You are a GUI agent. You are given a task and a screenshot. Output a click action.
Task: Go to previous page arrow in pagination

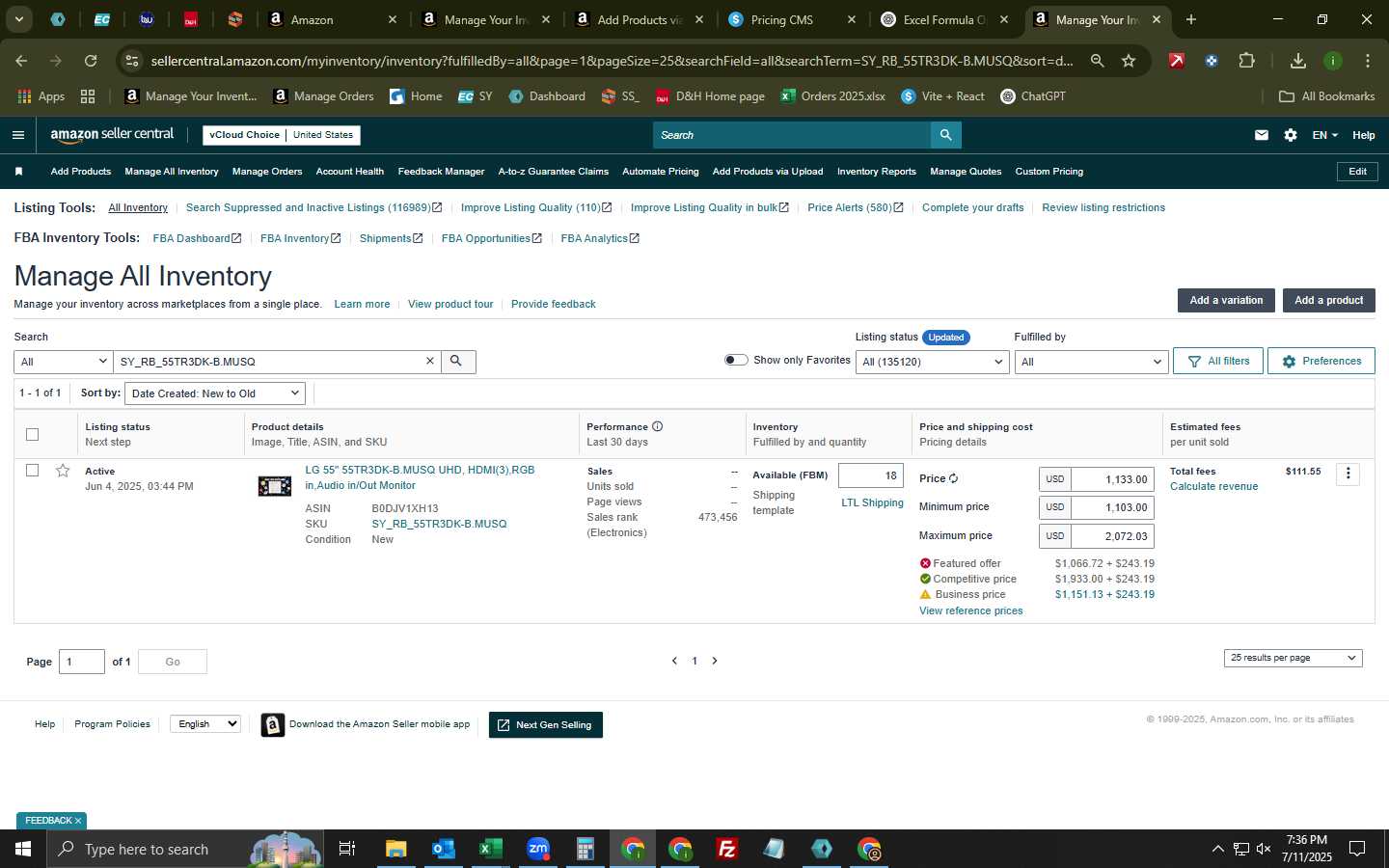click(674, 661)
